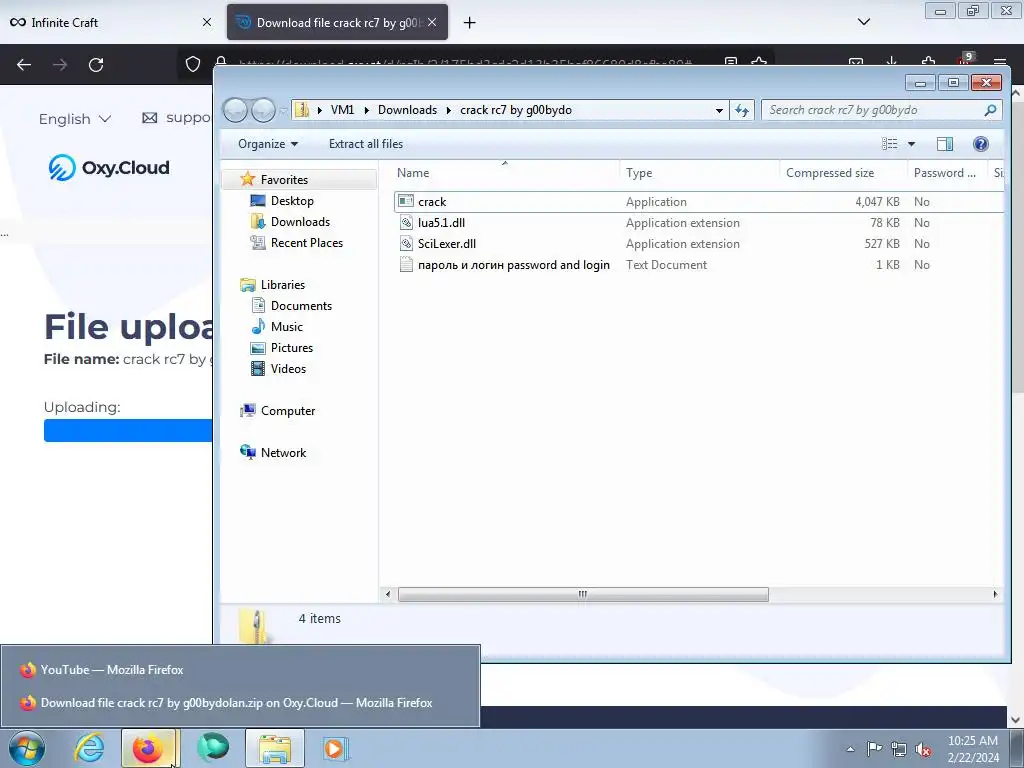Click the horizontal scrollbar in file list
Screen dimensions: 1024x768
pyautogui.click(x=583, y=594)
